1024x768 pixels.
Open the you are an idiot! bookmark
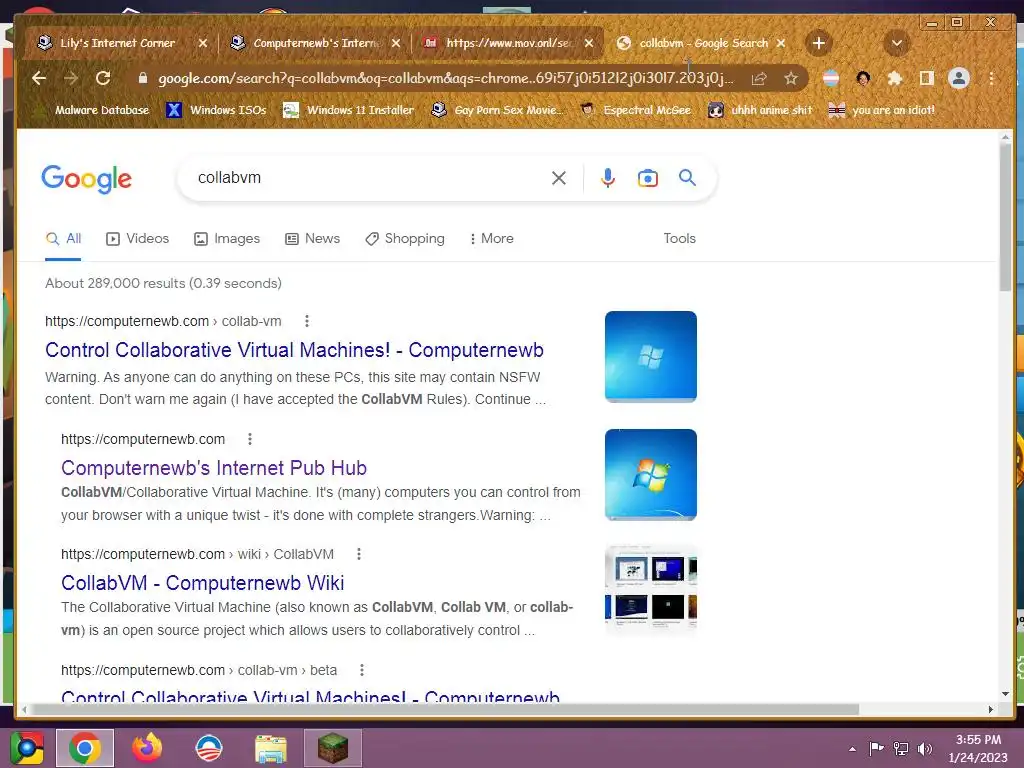click(882, 110)
